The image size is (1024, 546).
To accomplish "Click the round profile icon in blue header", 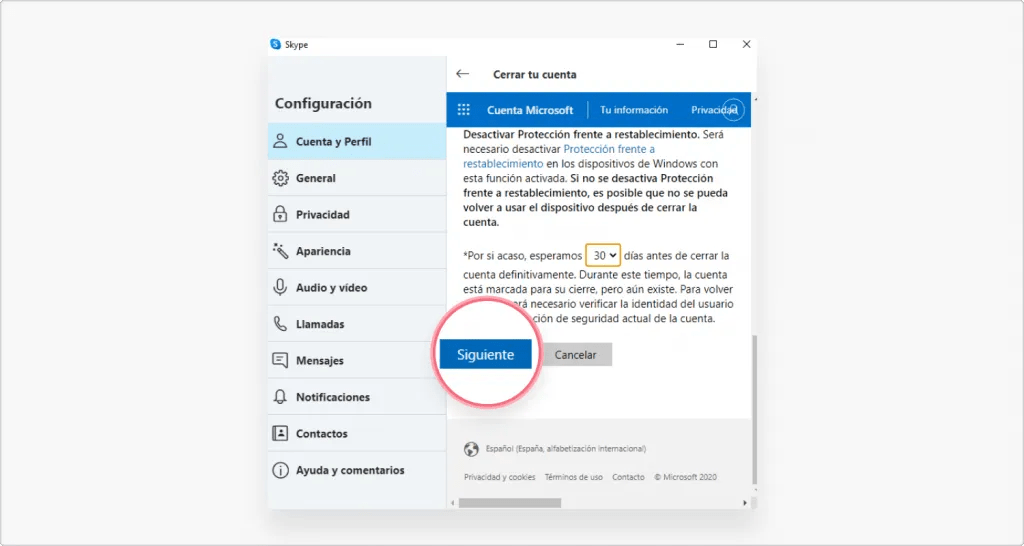I will [x=733, y=110].
